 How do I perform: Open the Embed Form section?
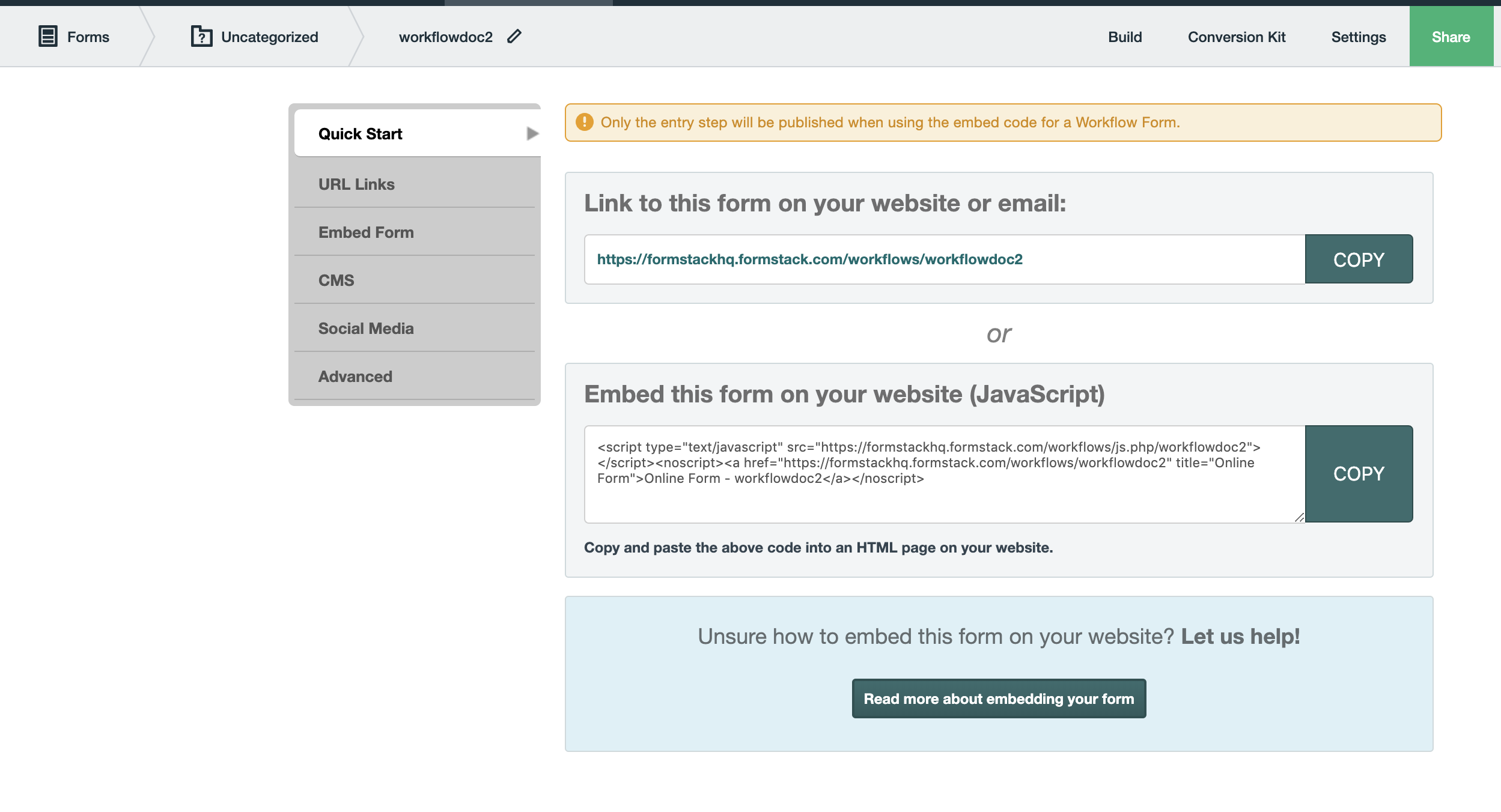tap(366, 232)
